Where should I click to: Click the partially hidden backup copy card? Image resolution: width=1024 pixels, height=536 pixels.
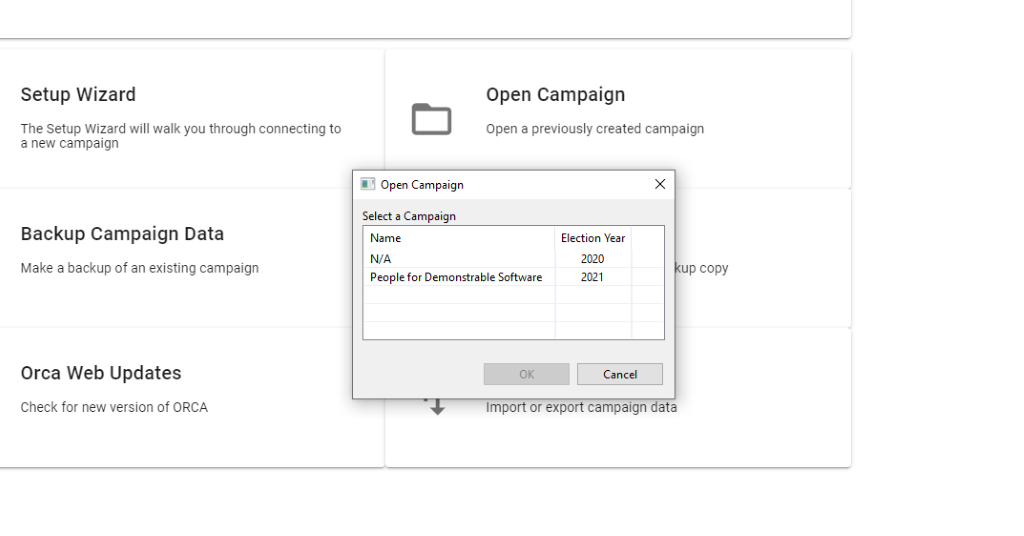pyautogui.click(x=763, y=259)
